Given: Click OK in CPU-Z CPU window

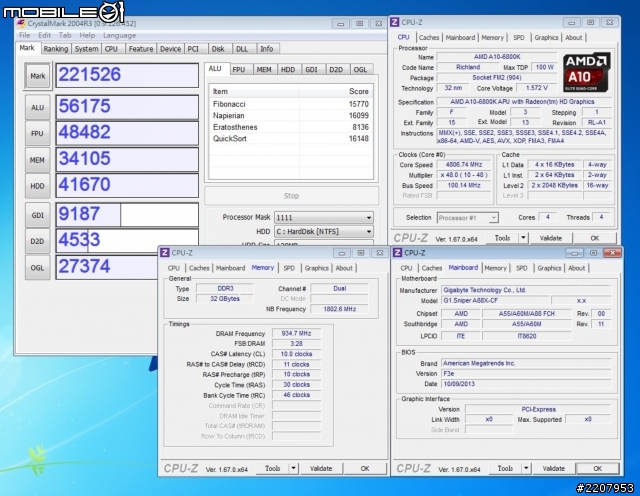Looking at the screenshot, I should (595, 238).
